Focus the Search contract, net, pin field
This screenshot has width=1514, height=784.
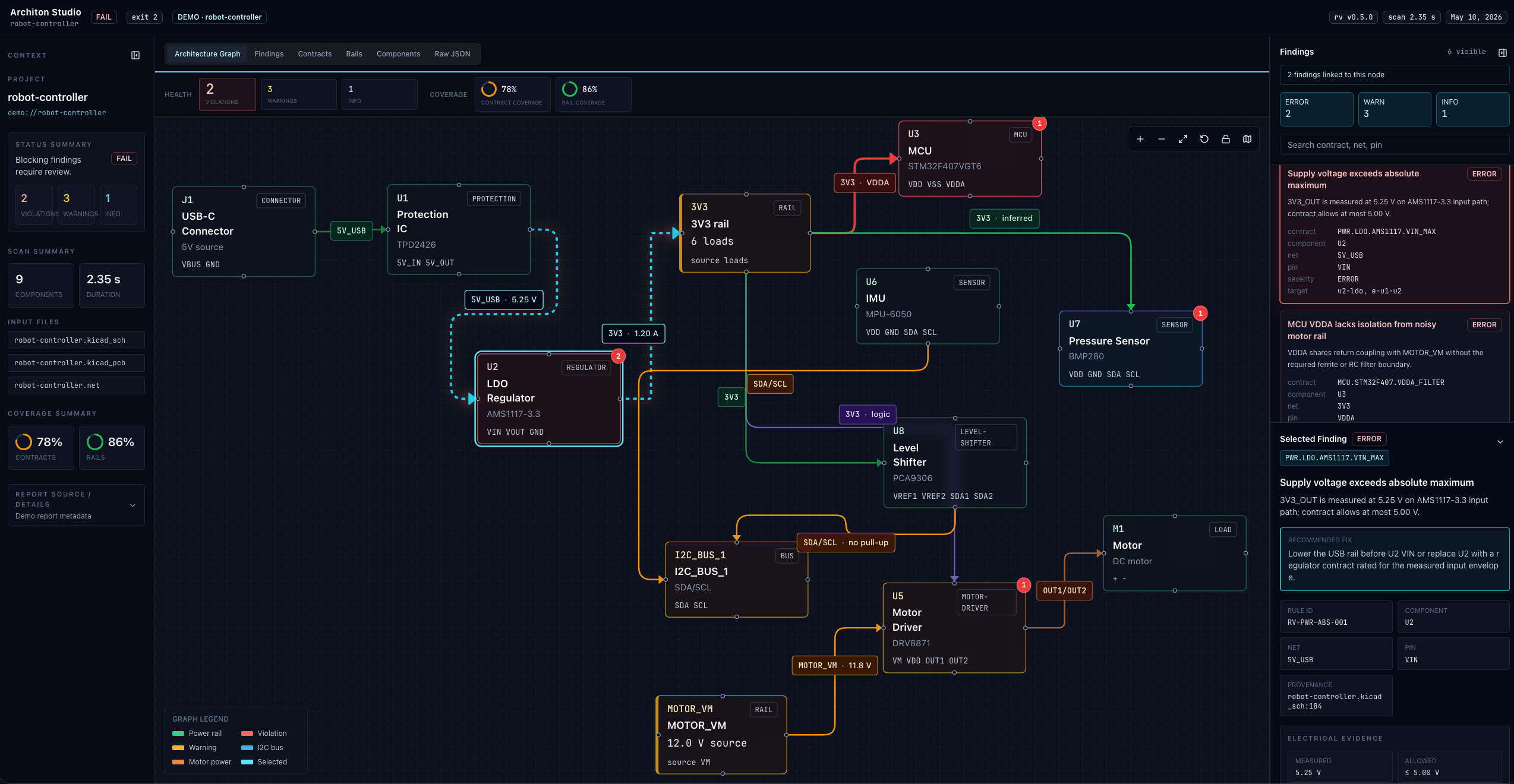[1394, 145]
